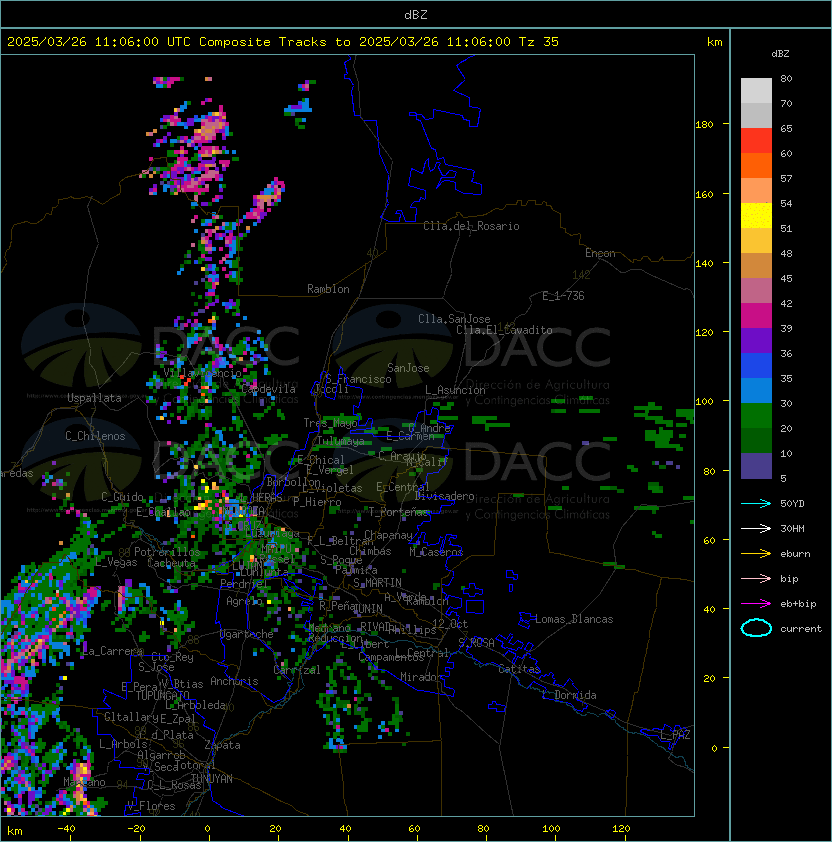Click the magenta eb+bip arrow in legend

(x=756, y=604)
